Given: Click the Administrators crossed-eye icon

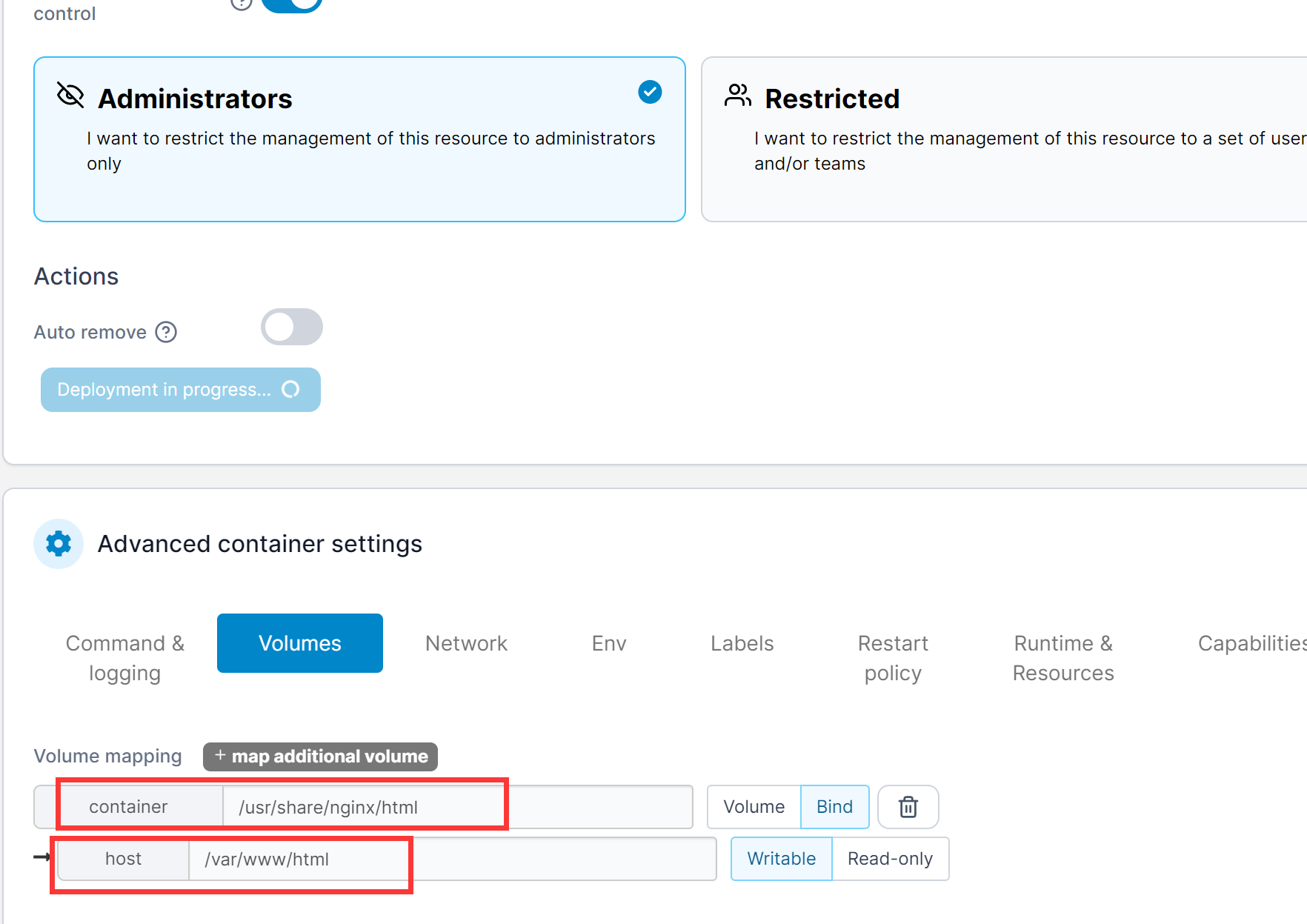Looking at the screenshot, I should 70,96.
